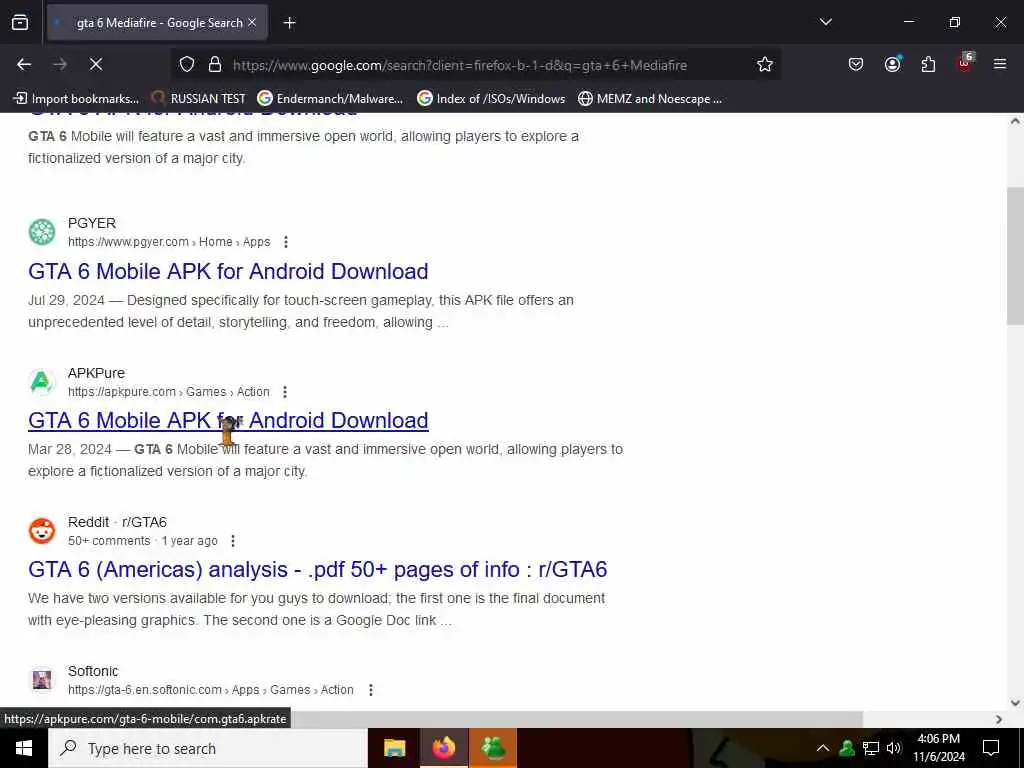View site security padlock info

pyautogui.click(x=215, y=64)
